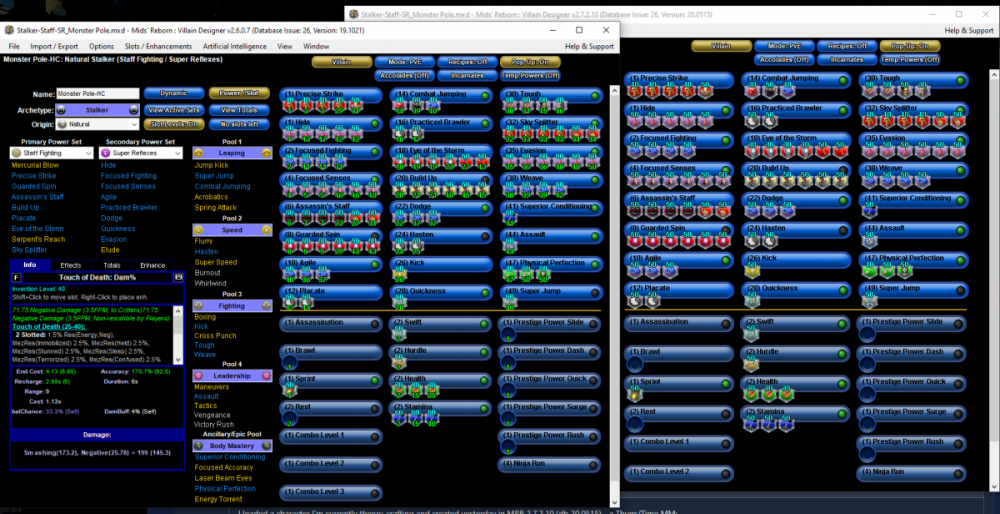Viewport: 1000px width, 514px height.
Task: Click the right arrow of Body Mastery pool
Action: coord(267,446)
